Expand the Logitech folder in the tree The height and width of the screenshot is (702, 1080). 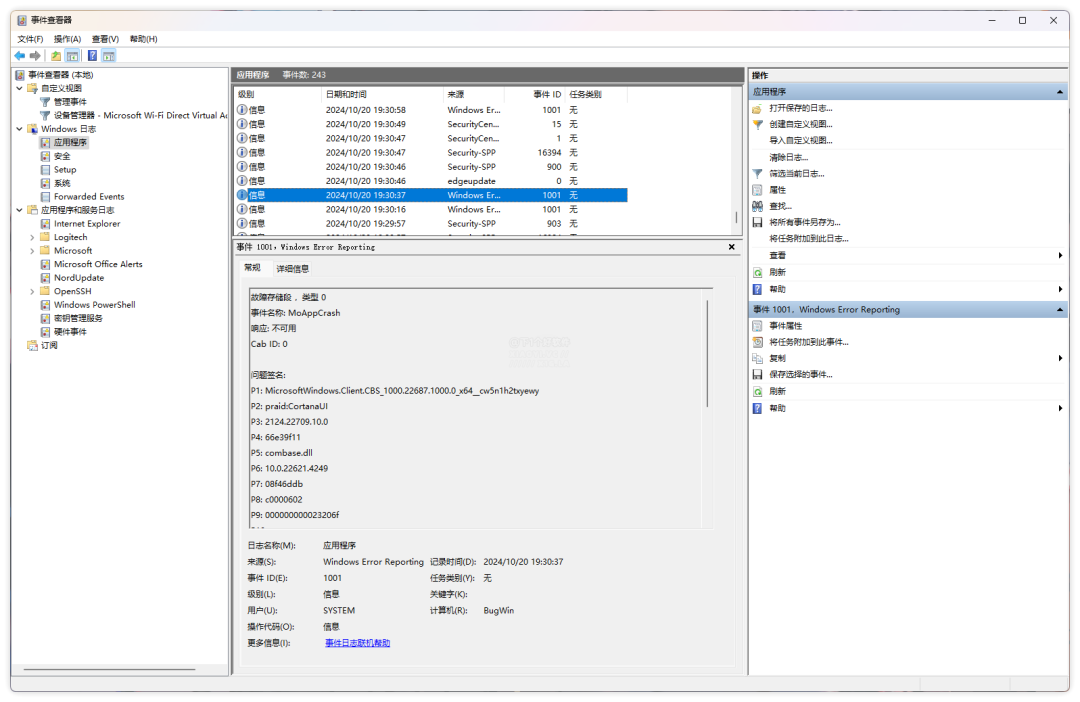click(32, 237)
